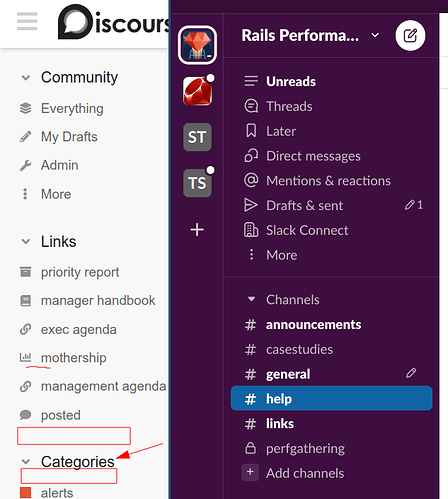Add a workspace with plus icon
Screen dimensions: 448x499
pyautogui.click(x=197, y=230)
